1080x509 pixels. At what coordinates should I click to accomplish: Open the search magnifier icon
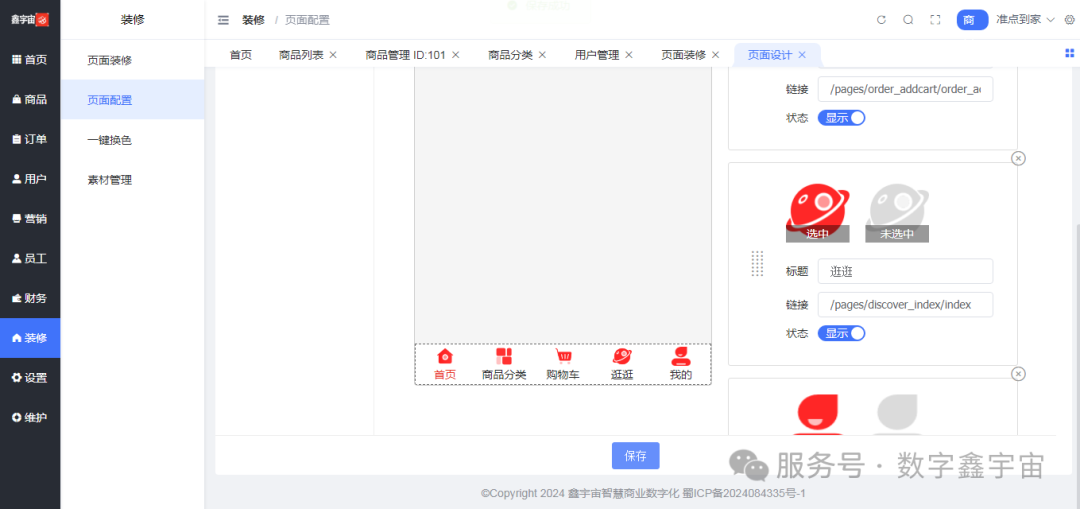[908, 20]
